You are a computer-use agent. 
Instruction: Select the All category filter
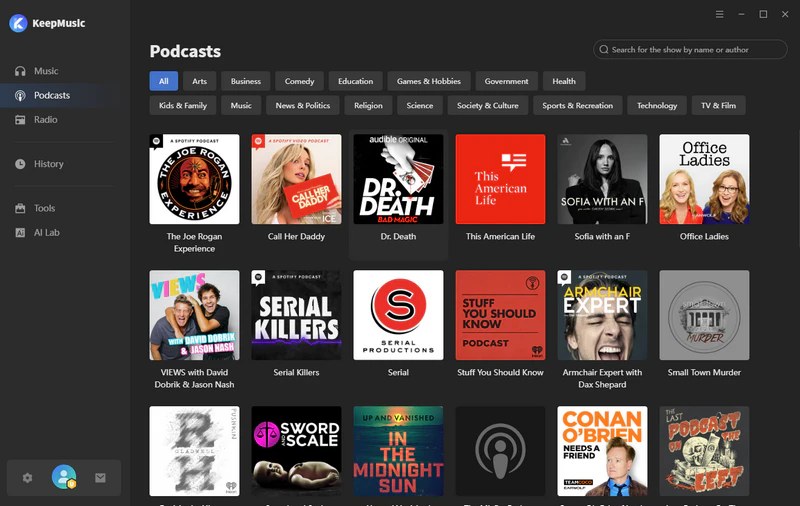click(164, 81)
